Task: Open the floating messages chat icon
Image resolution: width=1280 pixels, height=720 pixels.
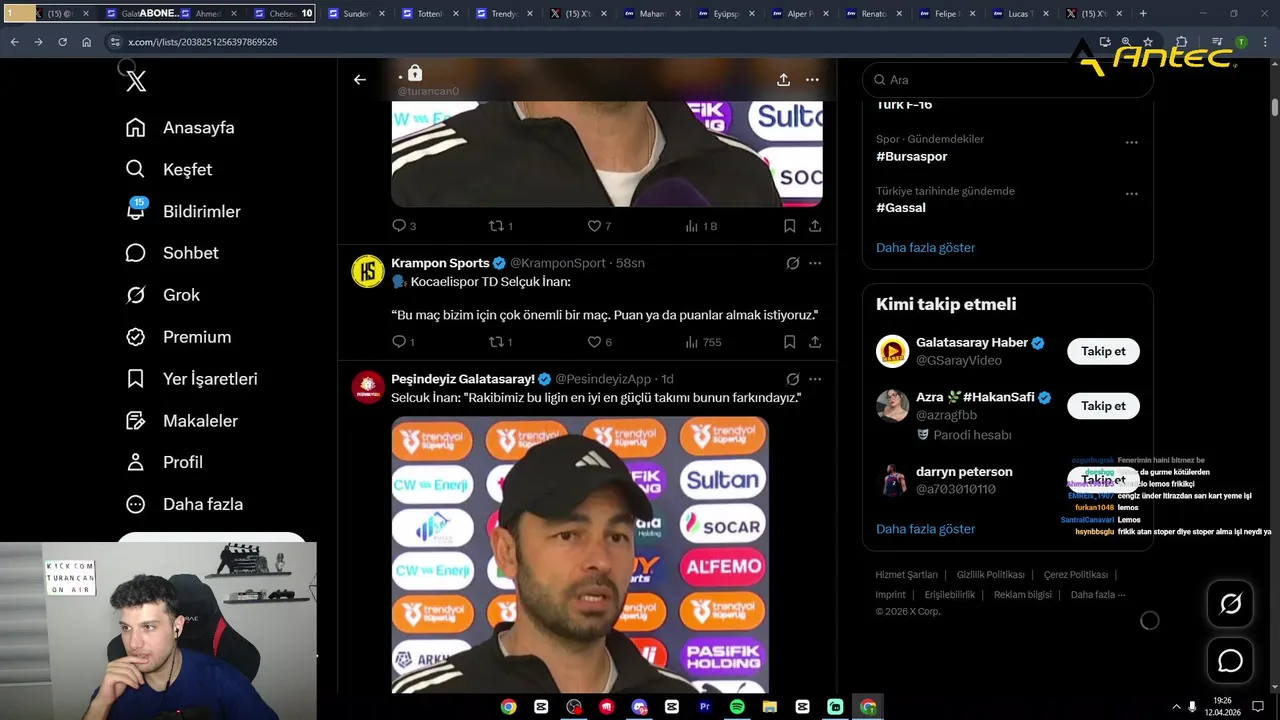Action: pyautogui.click(x=1230, y=661)
